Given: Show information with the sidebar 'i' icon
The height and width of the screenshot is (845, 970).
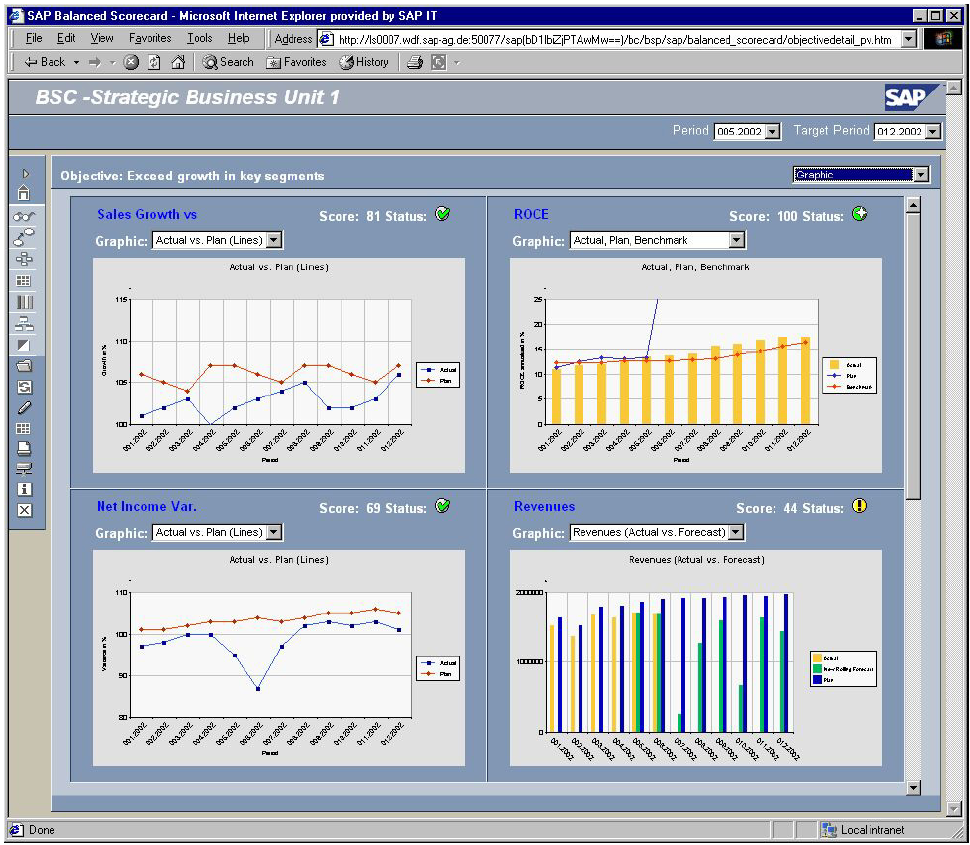Looking at the screenshot, I should click(x=24, y=489).
